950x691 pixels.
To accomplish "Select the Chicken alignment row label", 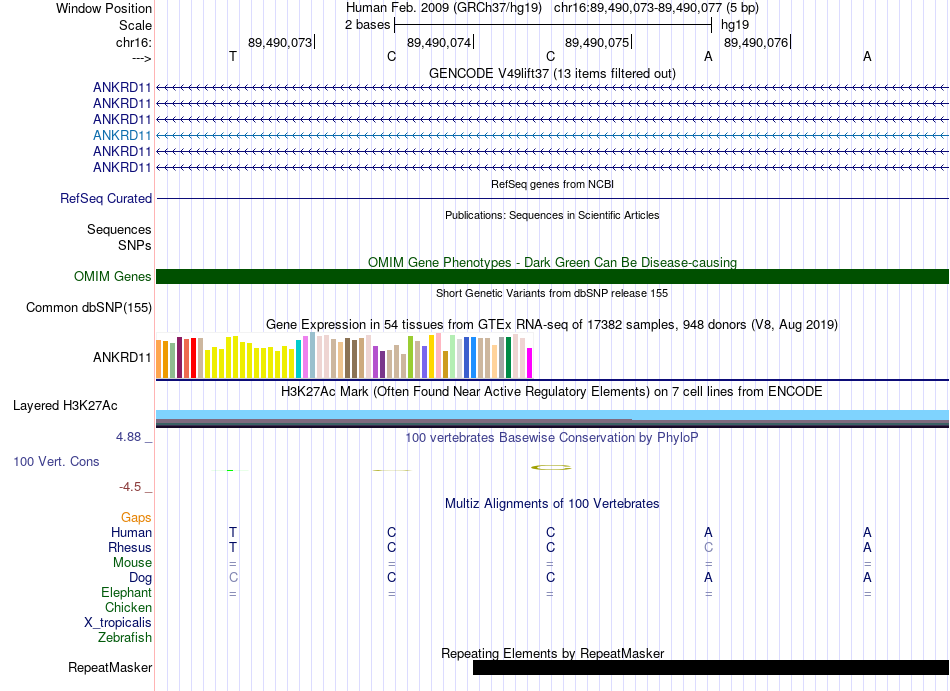I will tap(128, 607).
